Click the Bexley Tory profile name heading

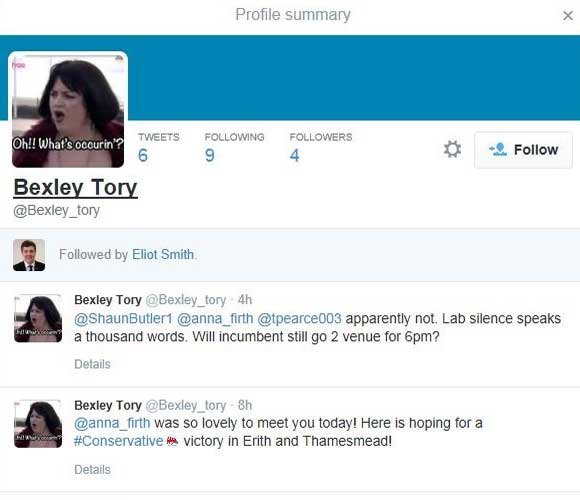tap(75, 187)
